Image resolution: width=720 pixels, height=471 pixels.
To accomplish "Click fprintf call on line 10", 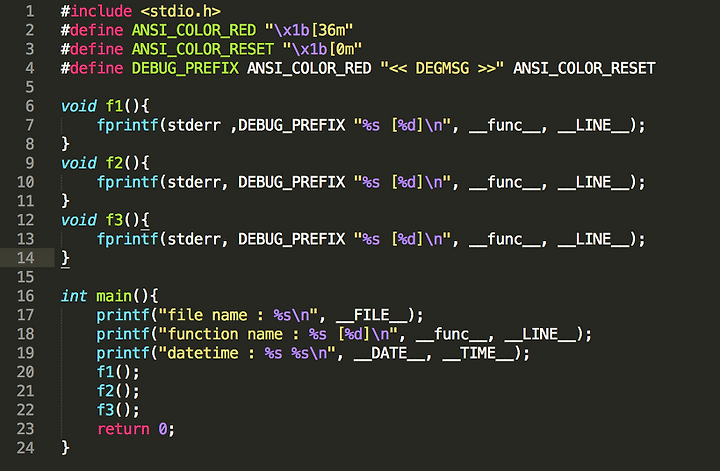I will point(127,182).
